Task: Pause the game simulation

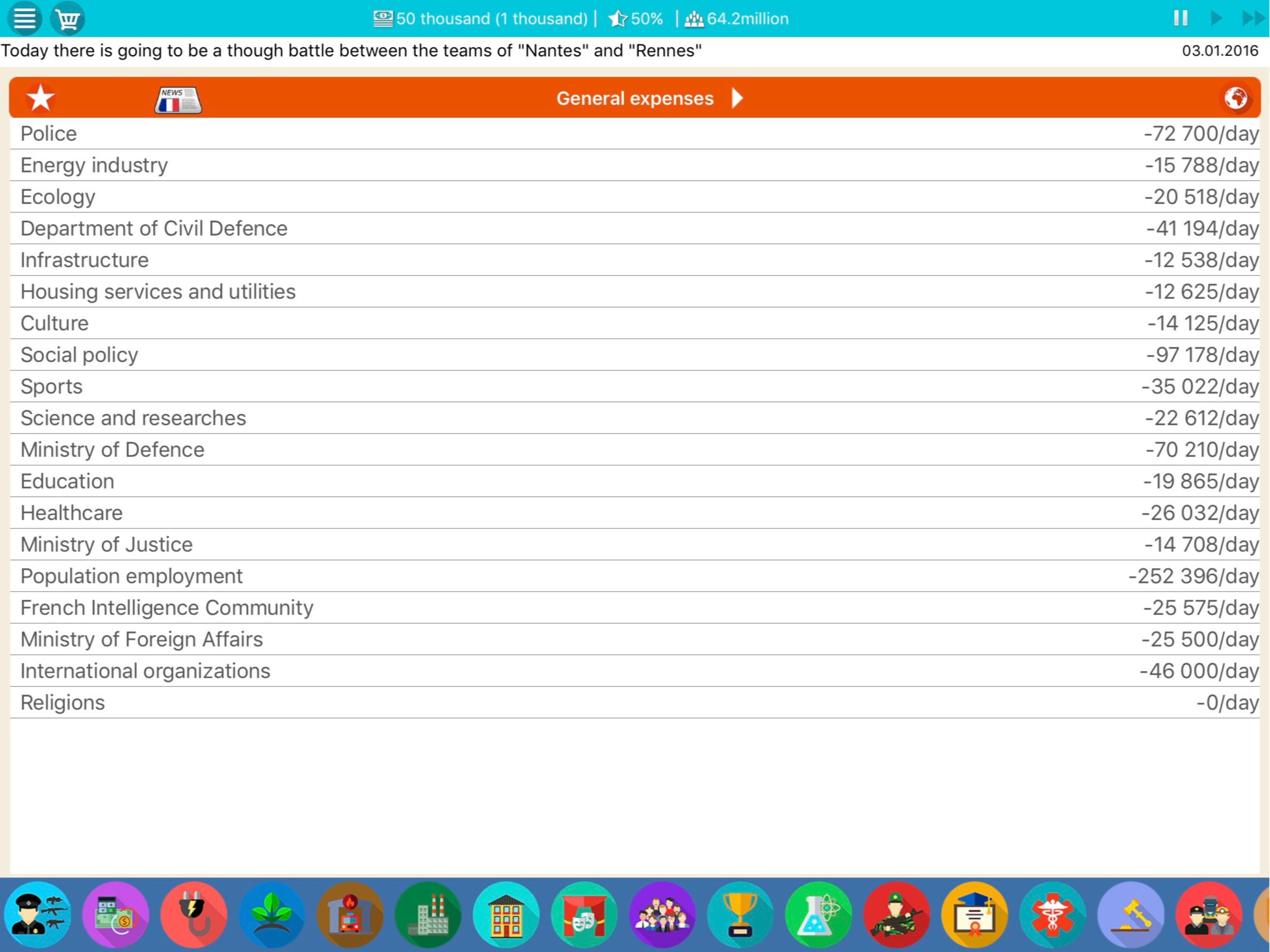Action: pos(1180,19)
